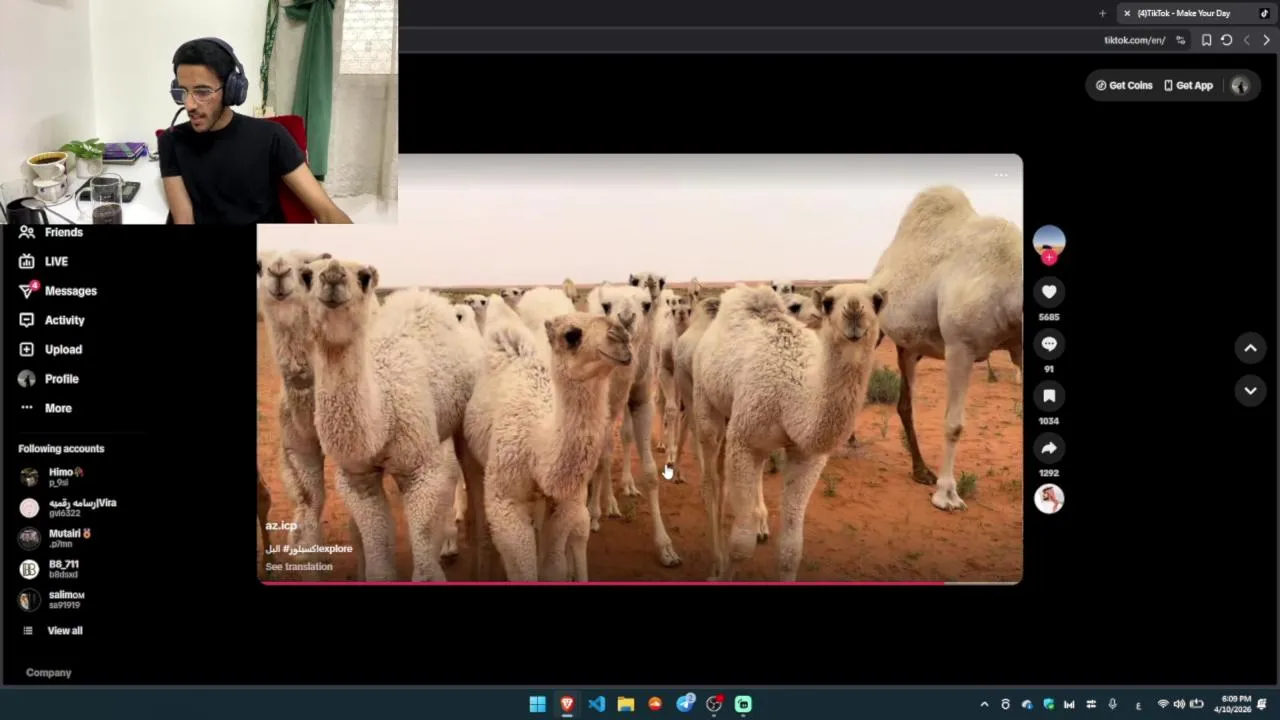Open the profile avatar menu at top right

click(1240, 86)
